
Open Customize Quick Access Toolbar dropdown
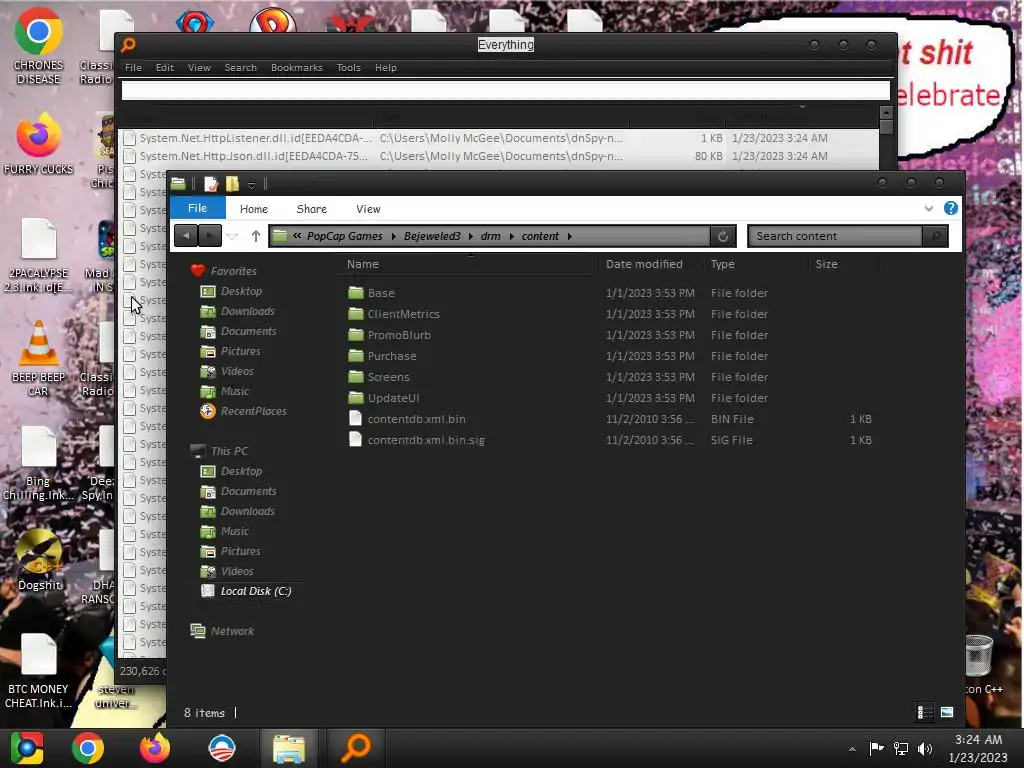[251, 185]
